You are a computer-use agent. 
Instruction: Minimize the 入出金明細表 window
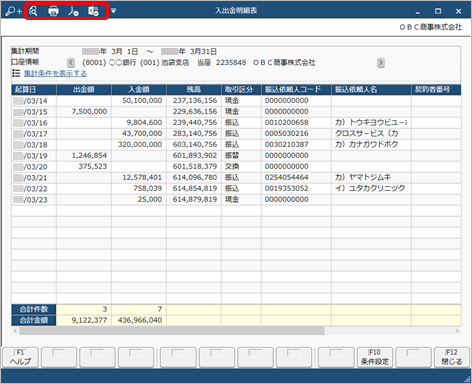[x=418, y=12]
